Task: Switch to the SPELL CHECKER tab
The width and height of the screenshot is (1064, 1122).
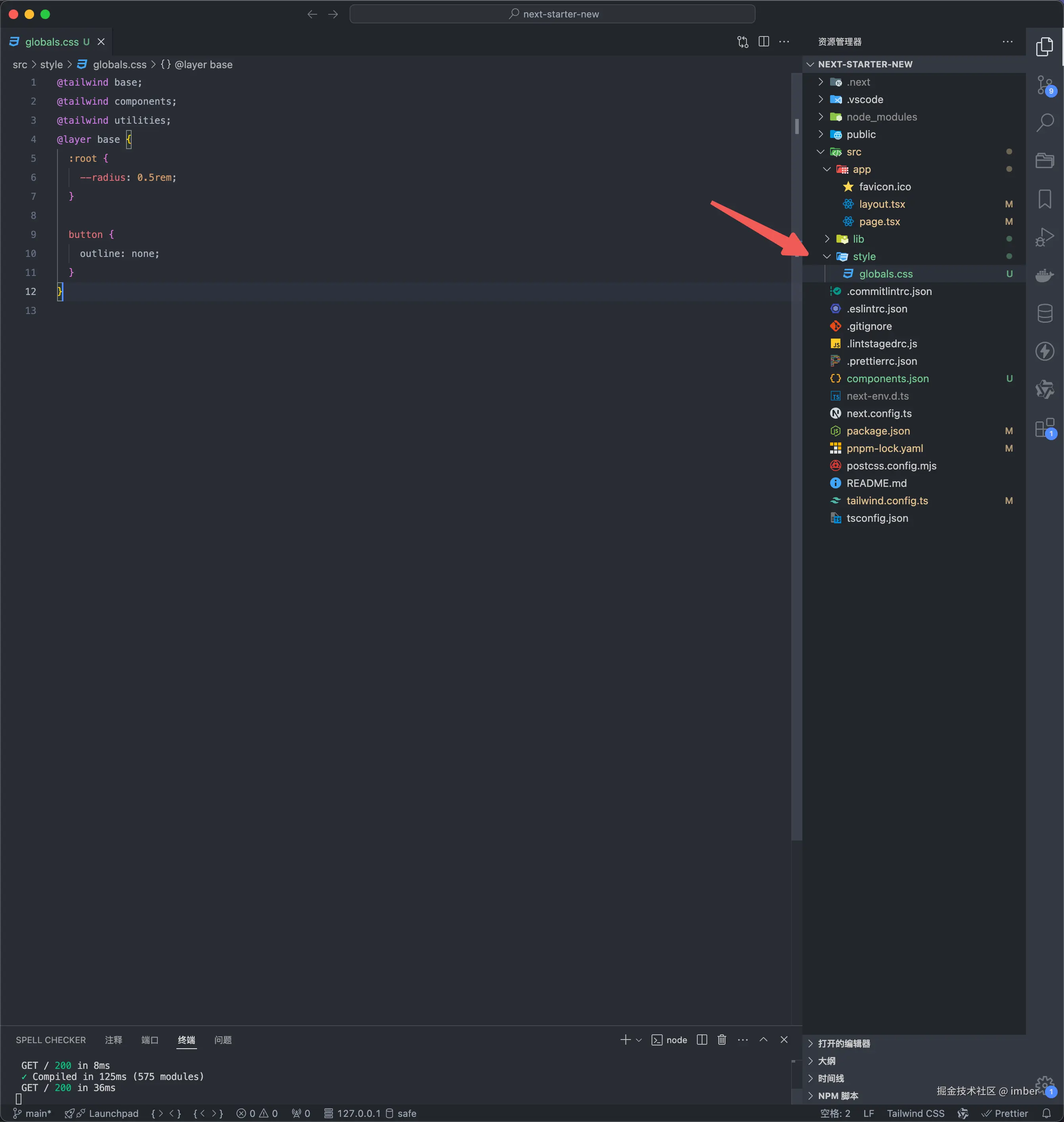Action: (x=51, y=1040)
